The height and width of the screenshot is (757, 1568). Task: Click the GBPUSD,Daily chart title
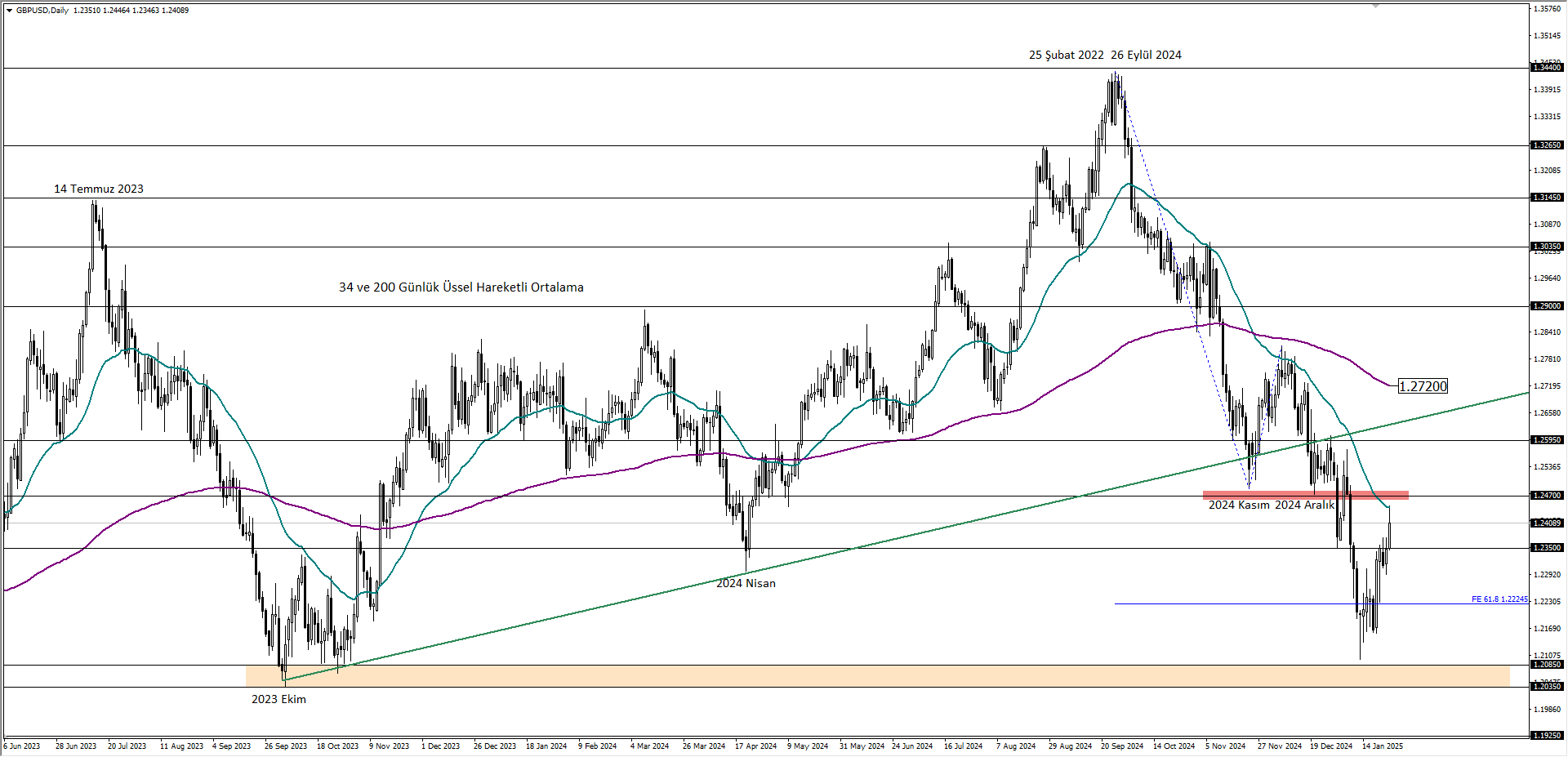[x=42, y=11]
